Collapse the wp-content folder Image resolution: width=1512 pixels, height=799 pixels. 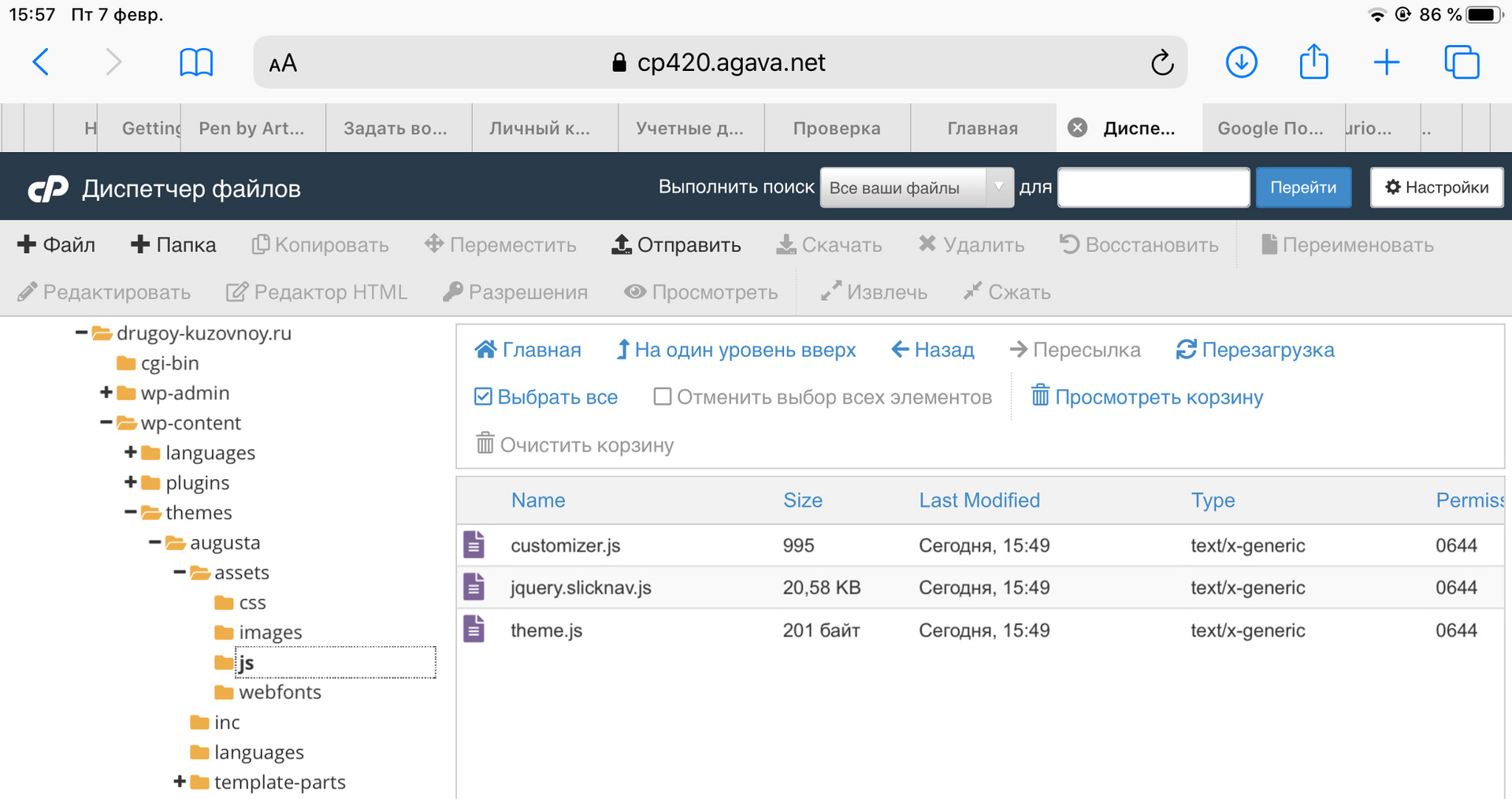106,422
